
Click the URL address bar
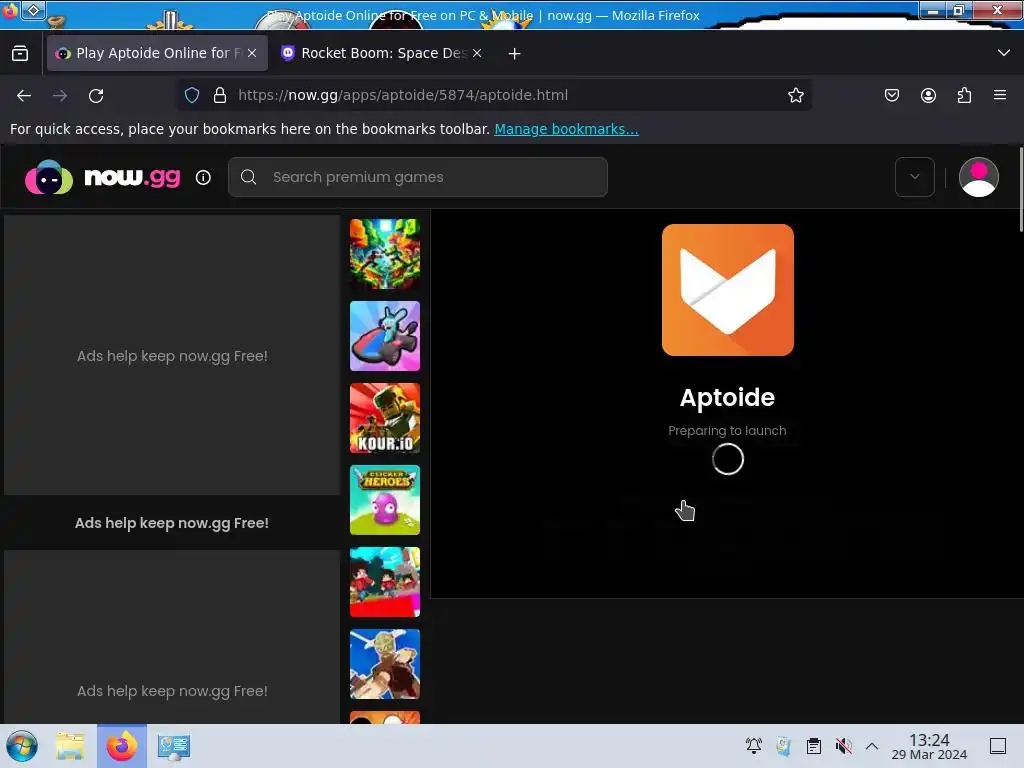point(496,95)
